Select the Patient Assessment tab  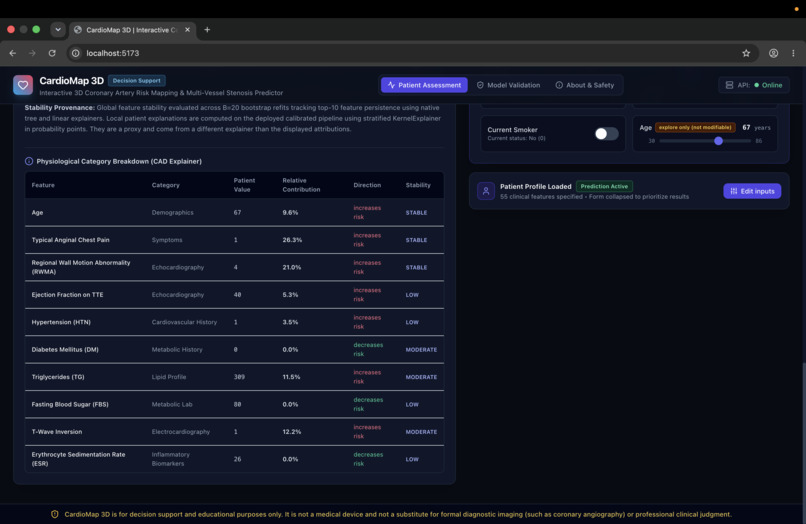pyautogui.click(x=425, y=85)
